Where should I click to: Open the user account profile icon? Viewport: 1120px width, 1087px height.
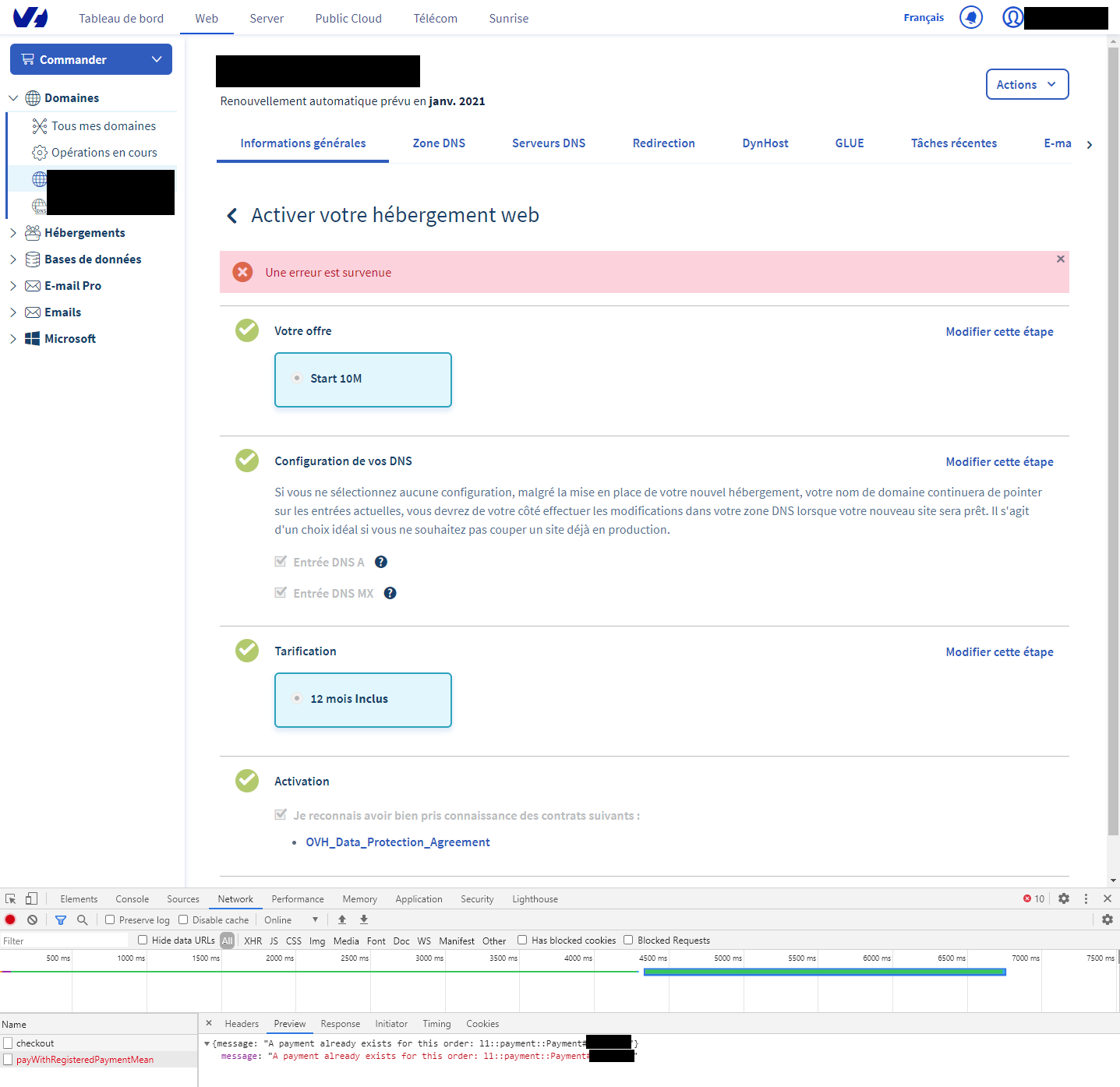coord(1012,17)
